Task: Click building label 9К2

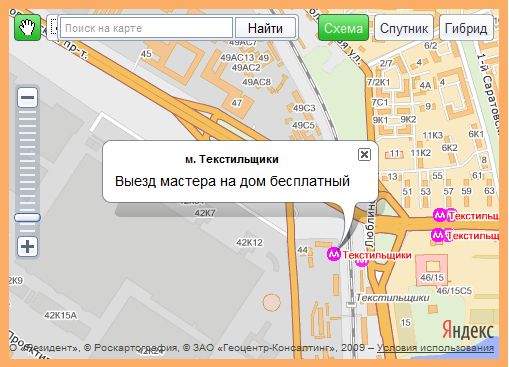Action: tap(408, 119)
